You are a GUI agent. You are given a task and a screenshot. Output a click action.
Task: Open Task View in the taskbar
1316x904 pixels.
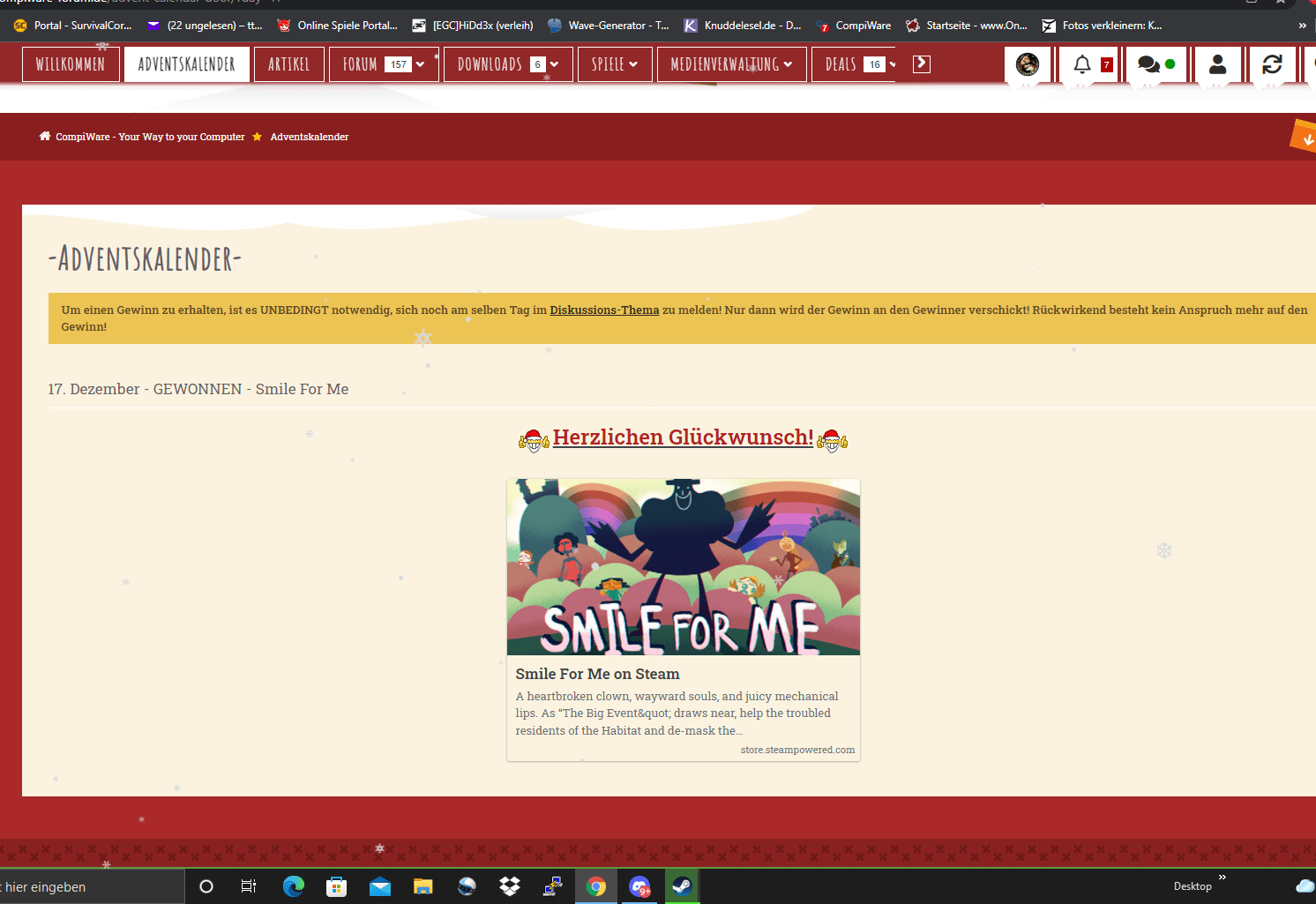(249, 886)
